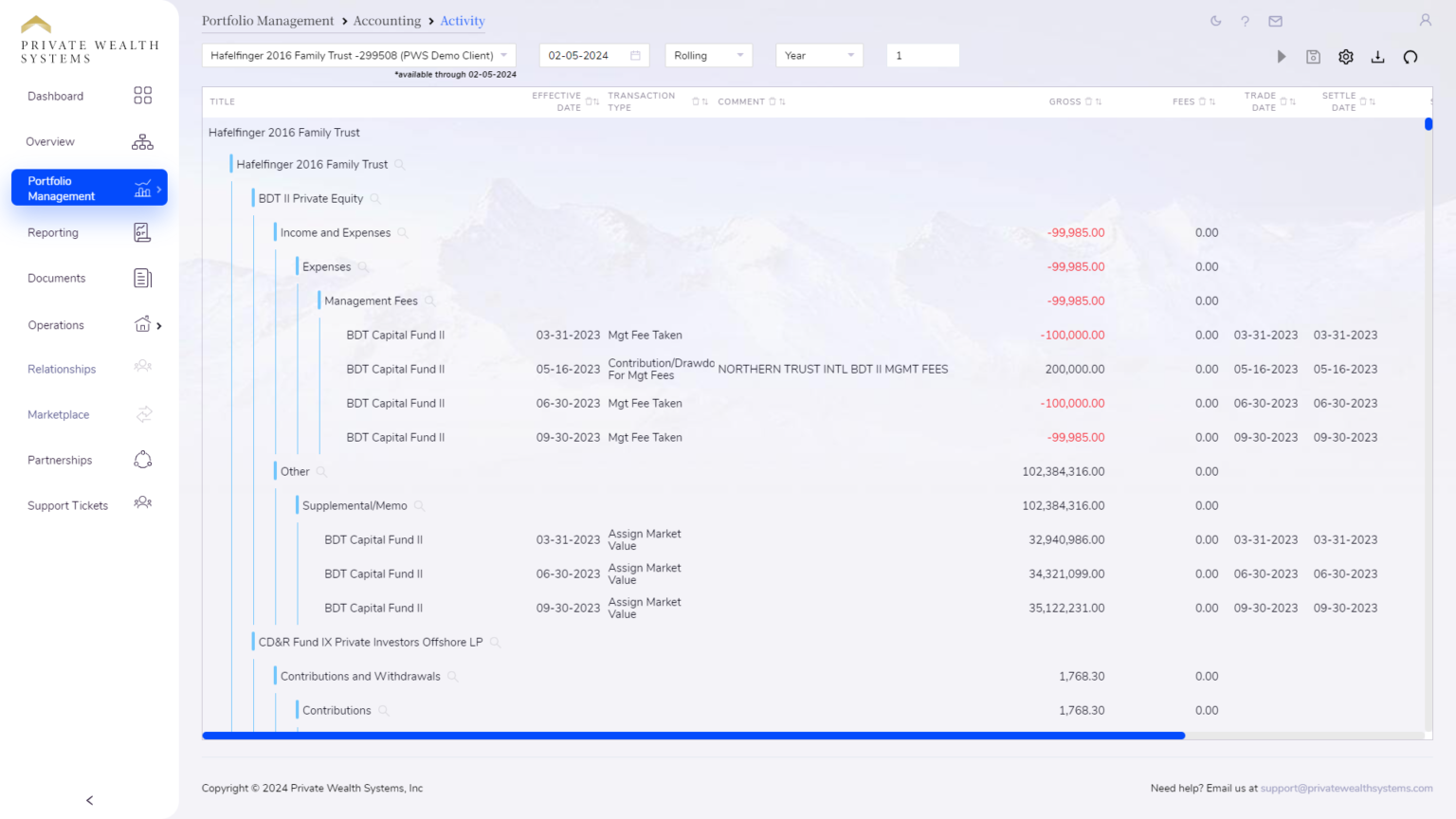
Task: Click the support email address link
Action: click(1346, 789)
